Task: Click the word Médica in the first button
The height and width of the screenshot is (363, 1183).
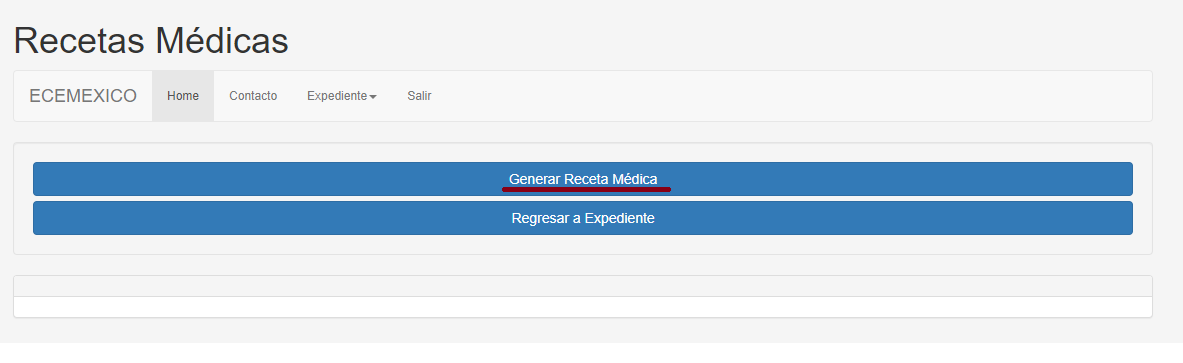Action: click(x=635, y=179)
